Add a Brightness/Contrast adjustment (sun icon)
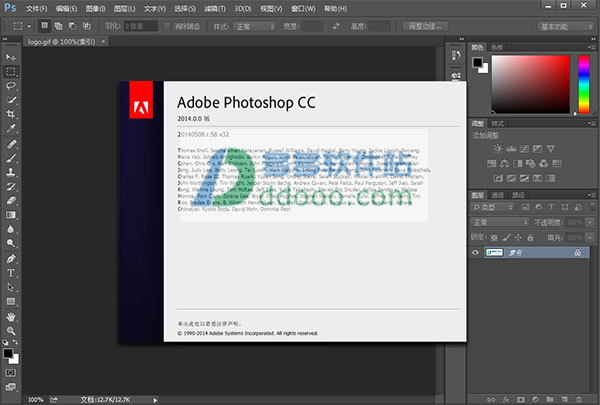Screen dimensions: 600x405 coord(497,149)
